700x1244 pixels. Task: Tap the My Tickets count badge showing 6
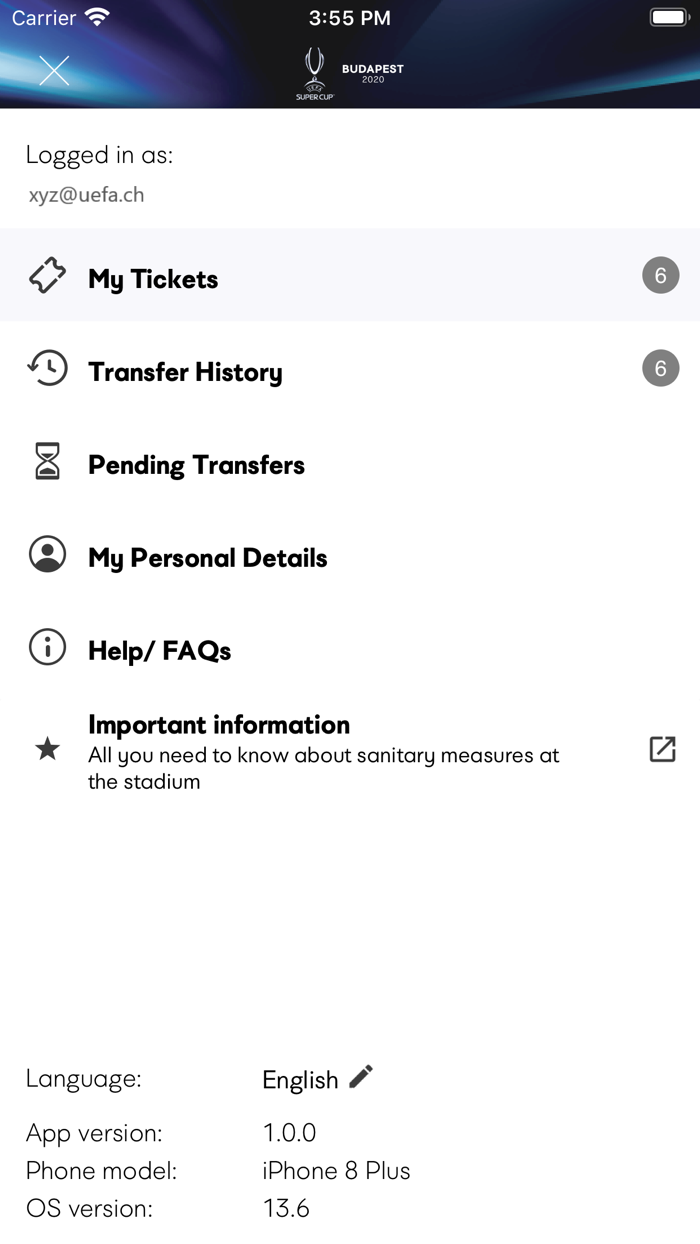point(660,275)
